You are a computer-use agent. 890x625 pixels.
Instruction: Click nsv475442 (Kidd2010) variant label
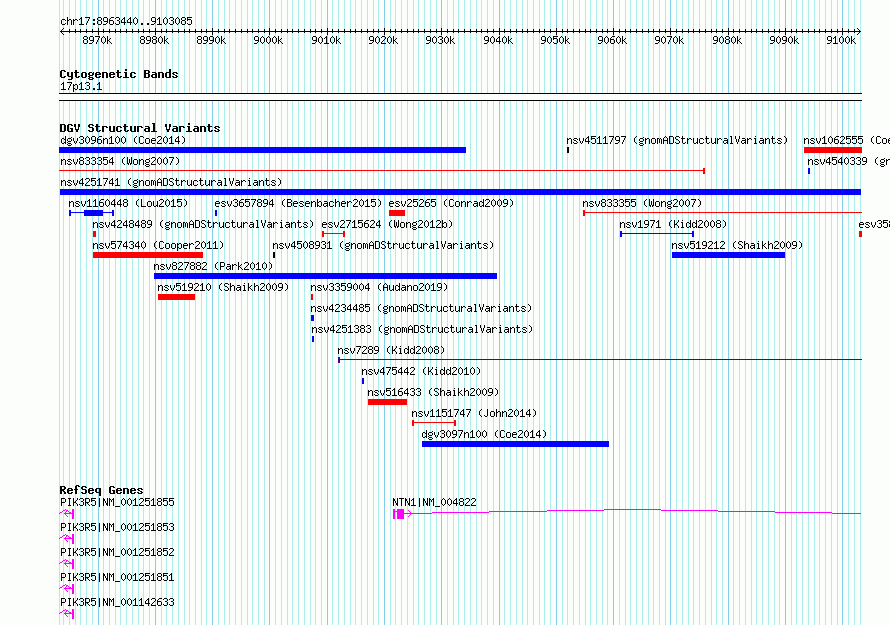coord(421,371)
